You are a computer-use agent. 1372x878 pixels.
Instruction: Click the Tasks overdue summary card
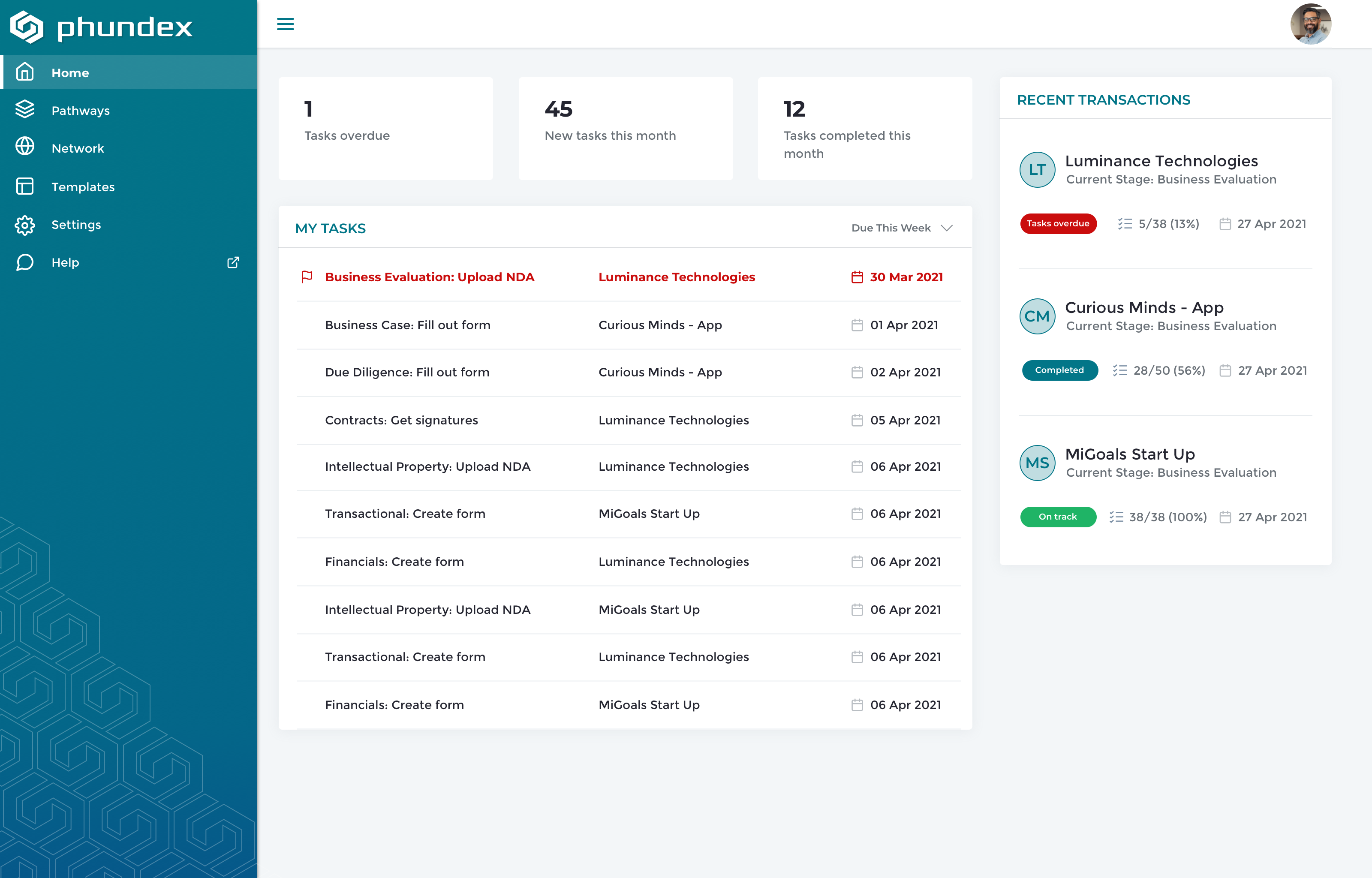385,128
